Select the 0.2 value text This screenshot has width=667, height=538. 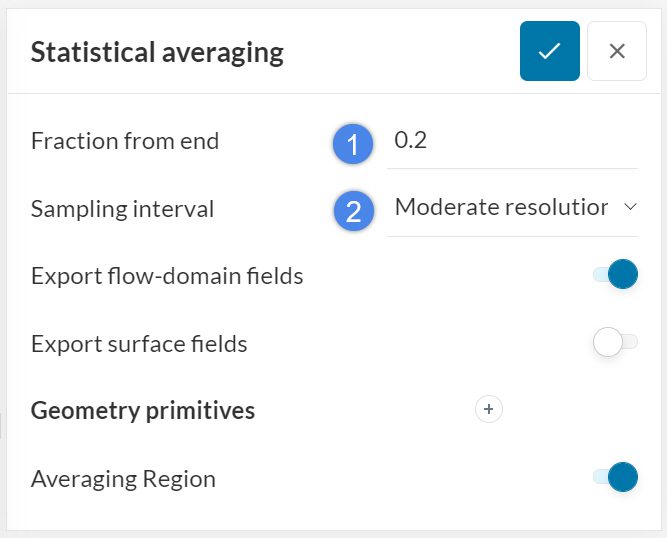pos(411,140)
